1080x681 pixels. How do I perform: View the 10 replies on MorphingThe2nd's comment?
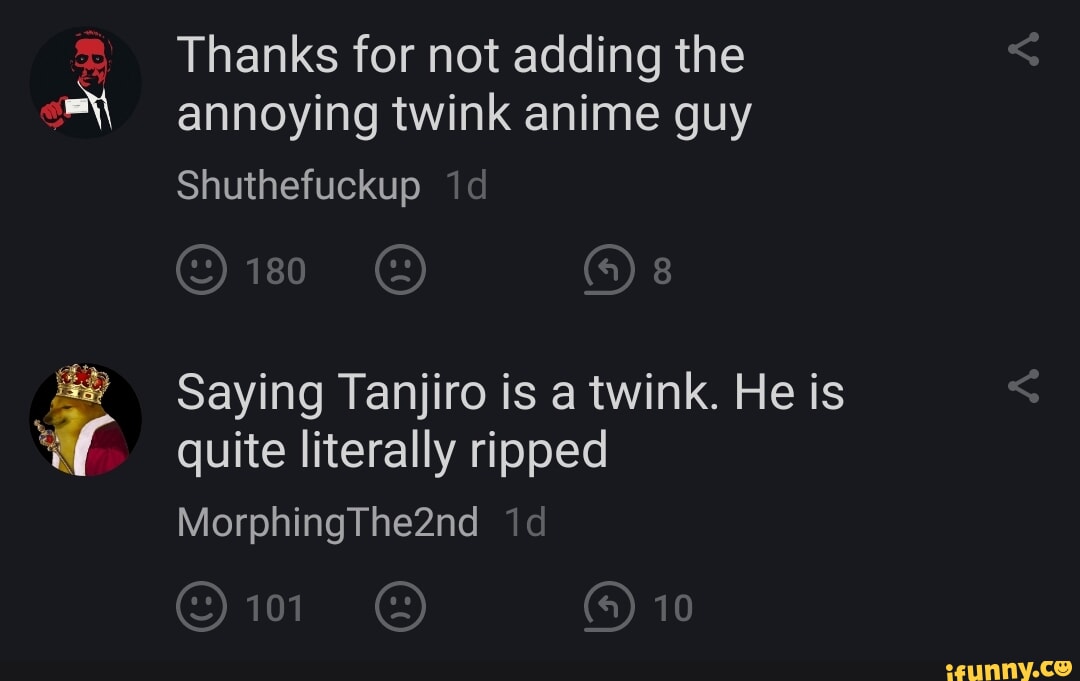click(x=609, y=604)
